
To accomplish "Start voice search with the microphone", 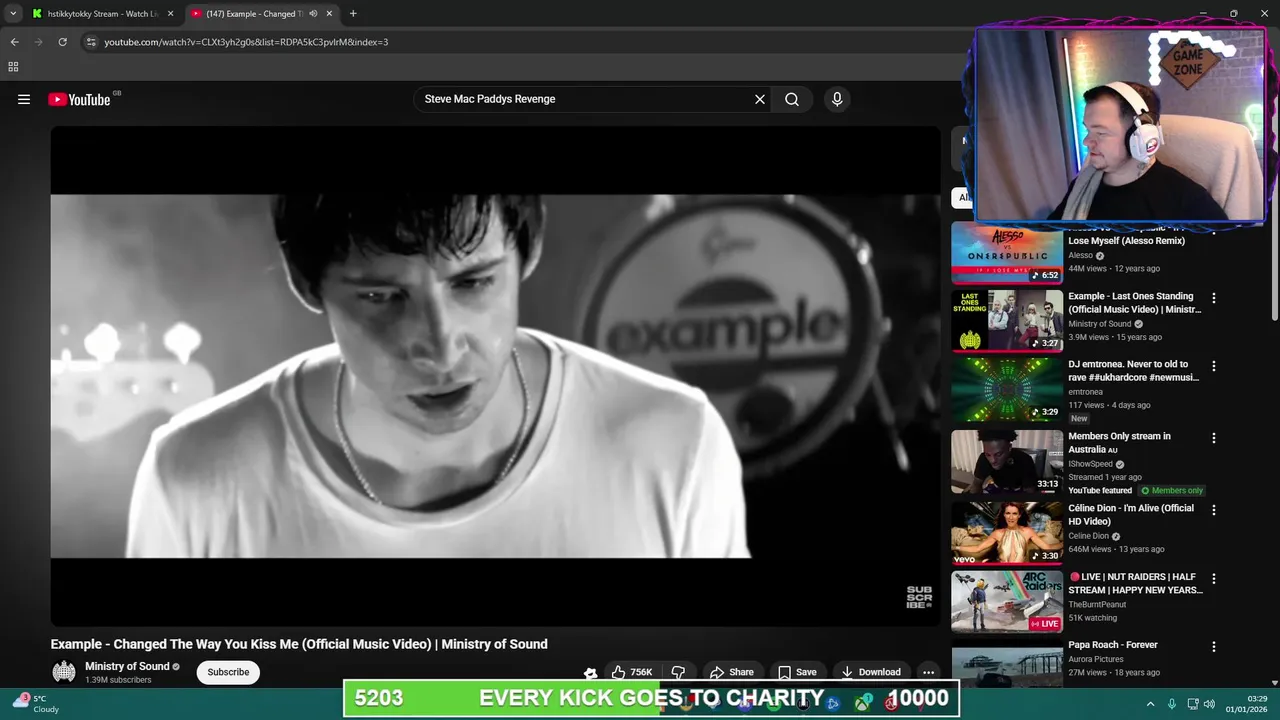I will pos(837,99).
